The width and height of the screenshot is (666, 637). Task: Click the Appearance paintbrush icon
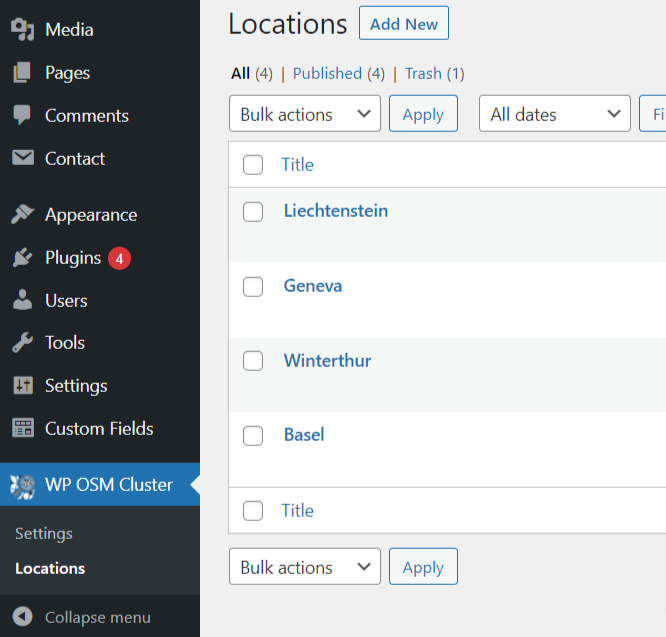(22, 215)
